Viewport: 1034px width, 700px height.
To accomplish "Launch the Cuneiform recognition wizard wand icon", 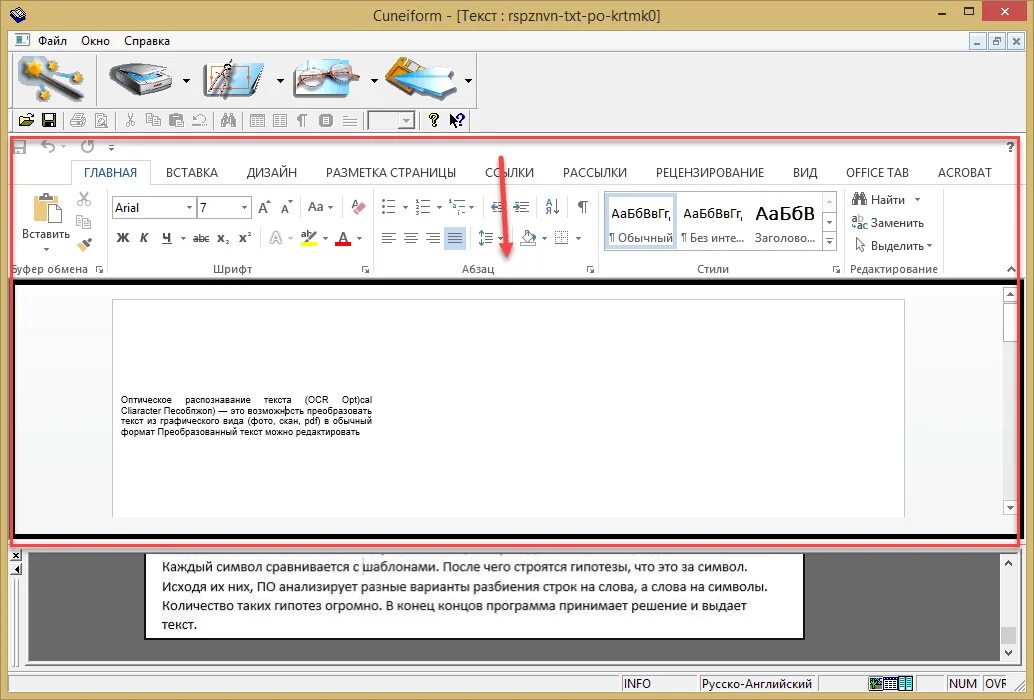I will pos(51,79).
